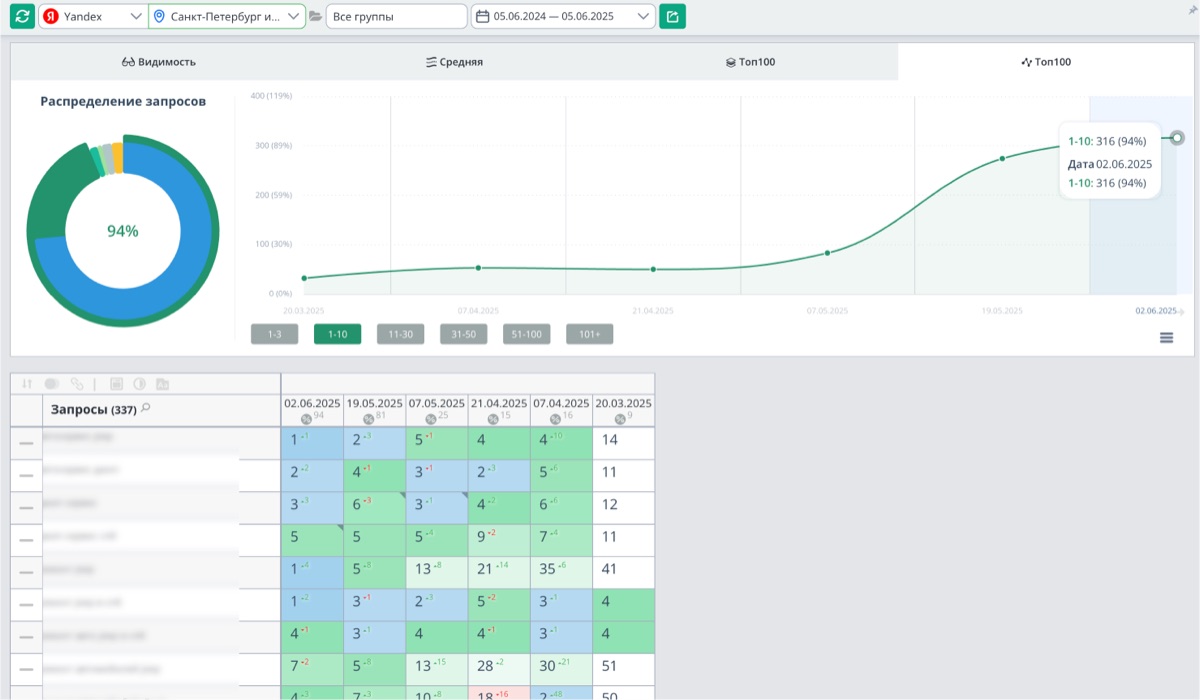The height and width of the screenshot is (700, 1200).
Task: Open the chart hamburger menu
Action: [x=1166, y=338]
